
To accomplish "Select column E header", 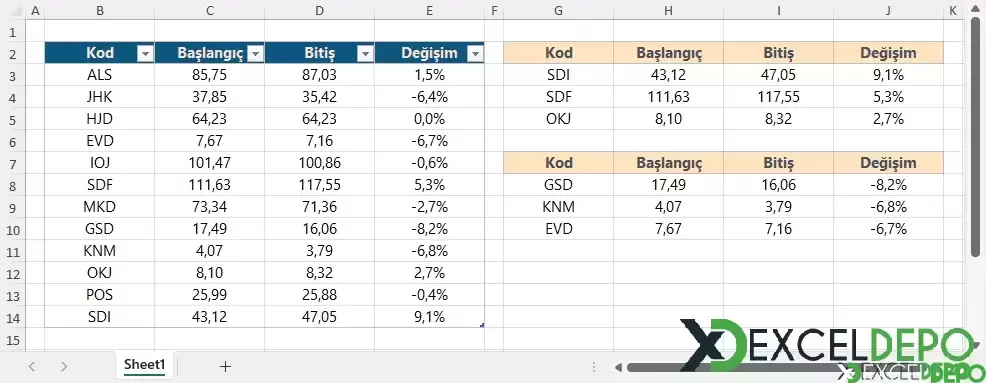I will [429, 10].
